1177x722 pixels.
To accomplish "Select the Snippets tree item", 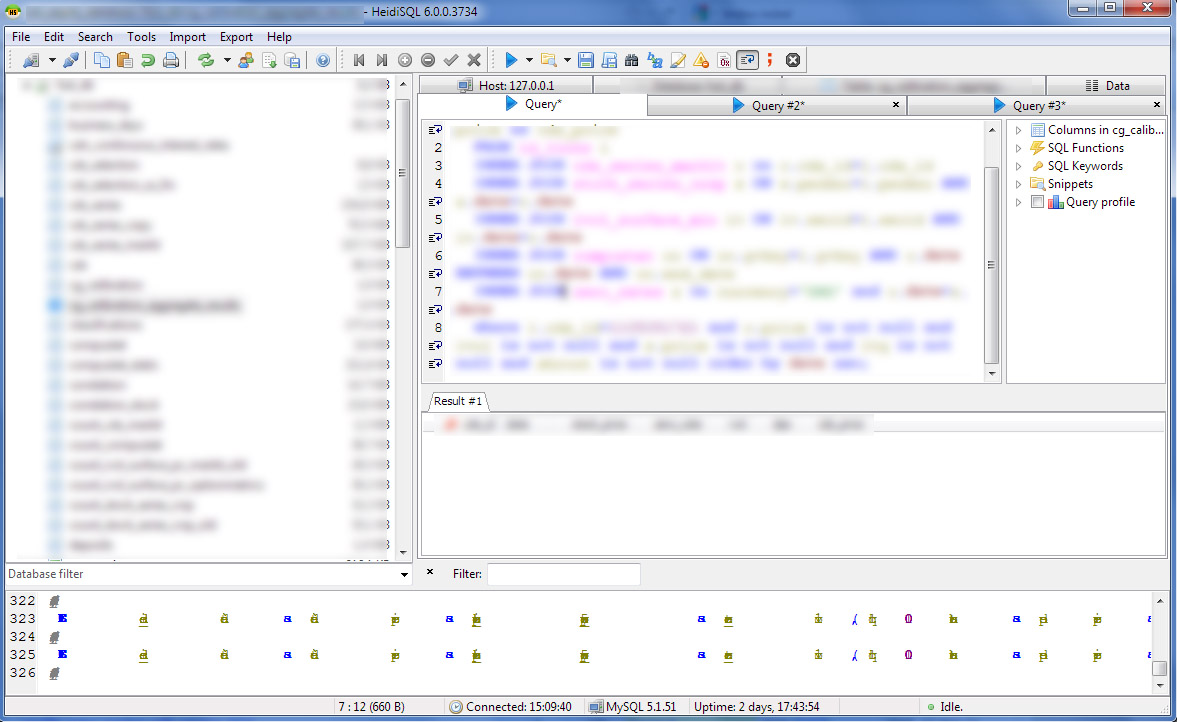I will tap(1070, 184).
